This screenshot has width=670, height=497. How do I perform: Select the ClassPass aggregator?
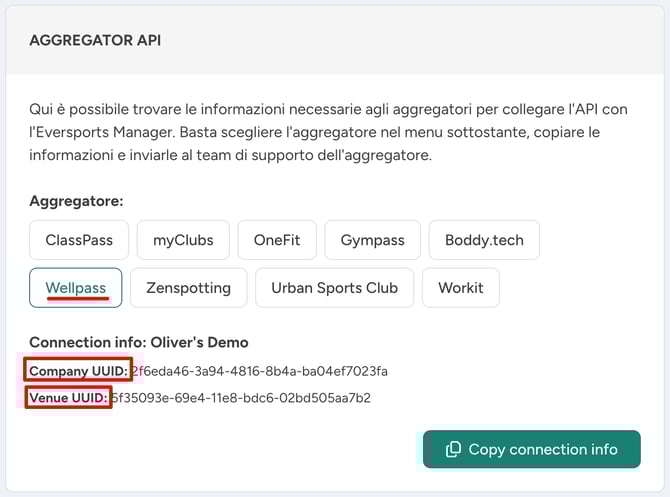79,240
